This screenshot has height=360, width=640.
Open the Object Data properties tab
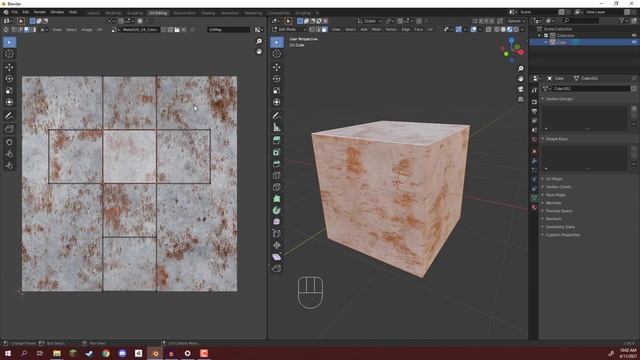[x=534, y=198]
